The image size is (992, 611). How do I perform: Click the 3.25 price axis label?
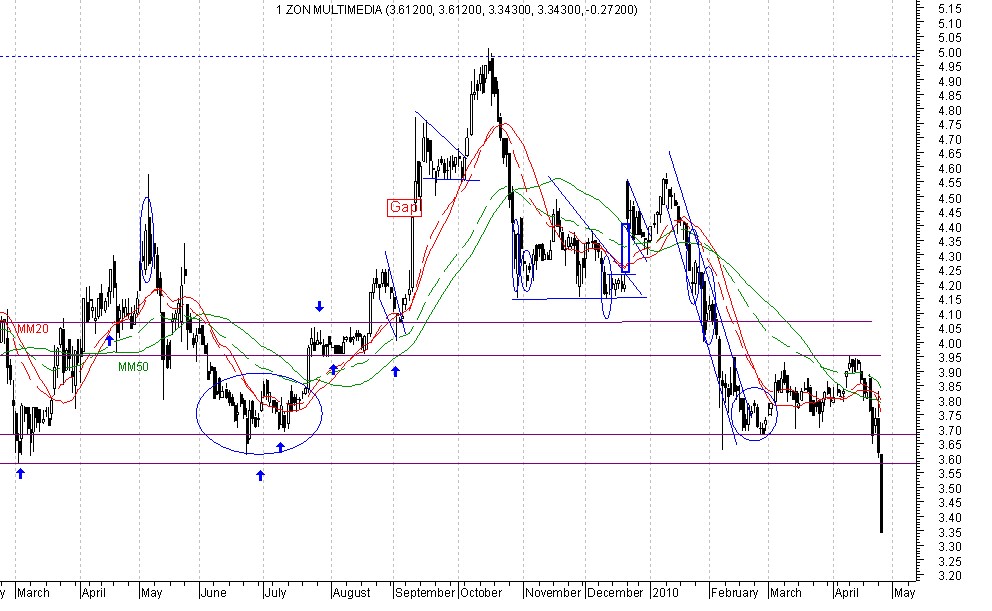[951, 562]
